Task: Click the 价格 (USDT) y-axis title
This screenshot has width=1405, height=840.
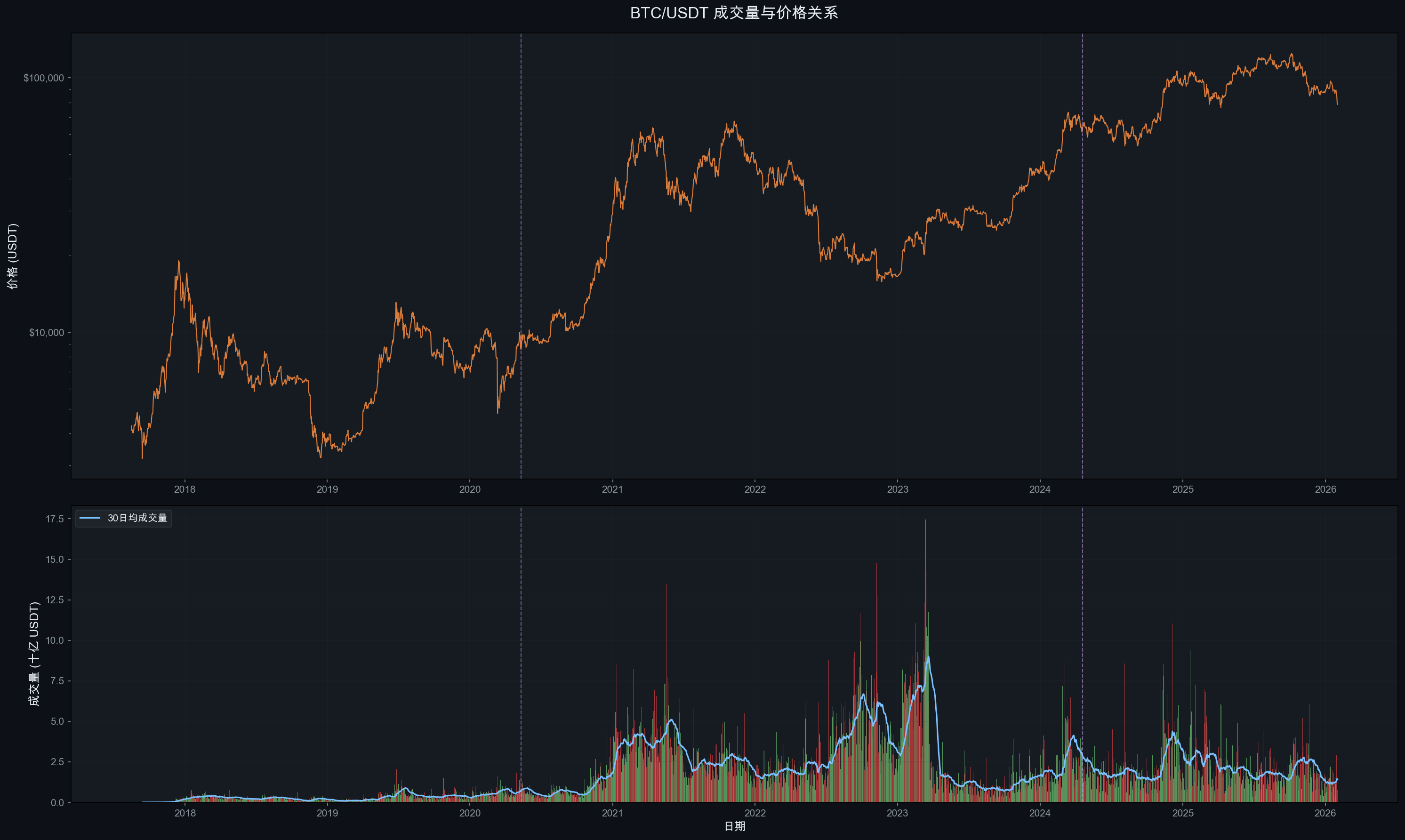Action: click(12, 256)
